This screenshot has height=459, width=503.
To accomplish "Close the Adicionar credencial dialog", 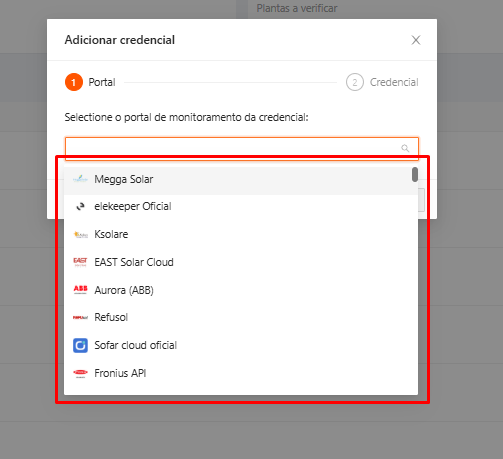I will (x=416, y=40).
